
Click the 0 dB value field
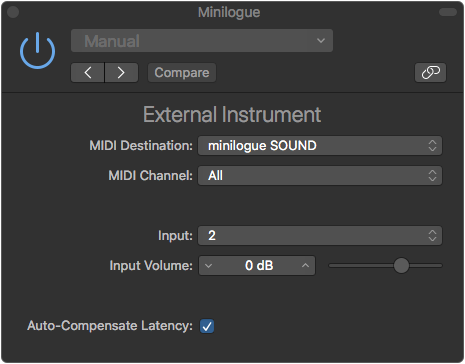point(257,266)
